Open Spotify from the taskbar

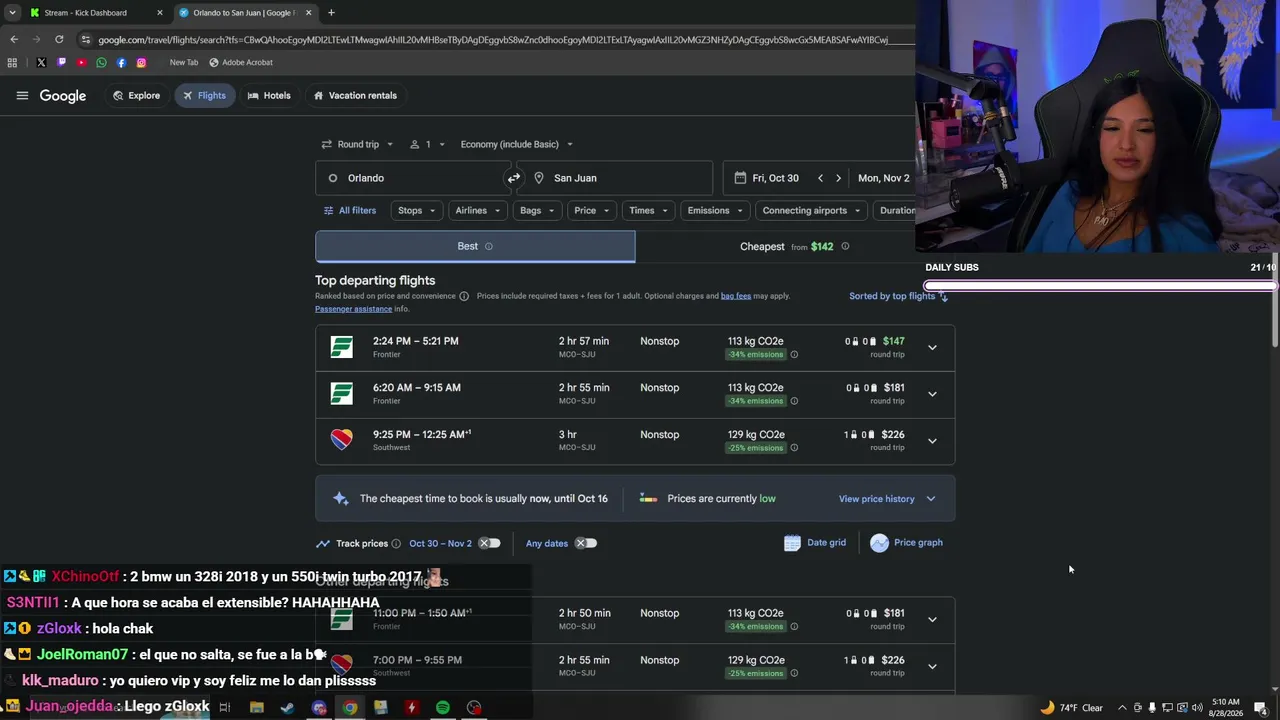click(442, 708)
